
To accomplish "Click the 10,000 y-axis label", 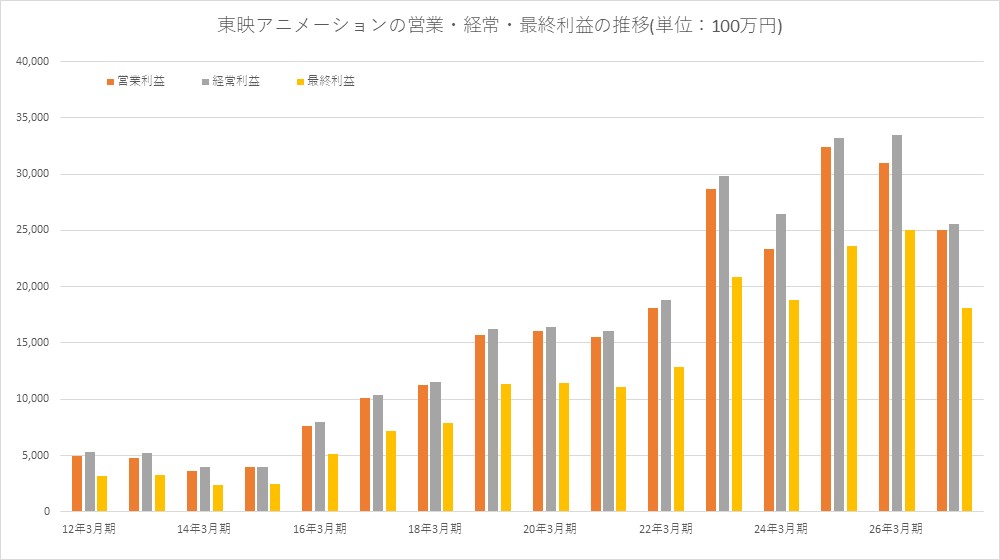I will coord(33,399).
